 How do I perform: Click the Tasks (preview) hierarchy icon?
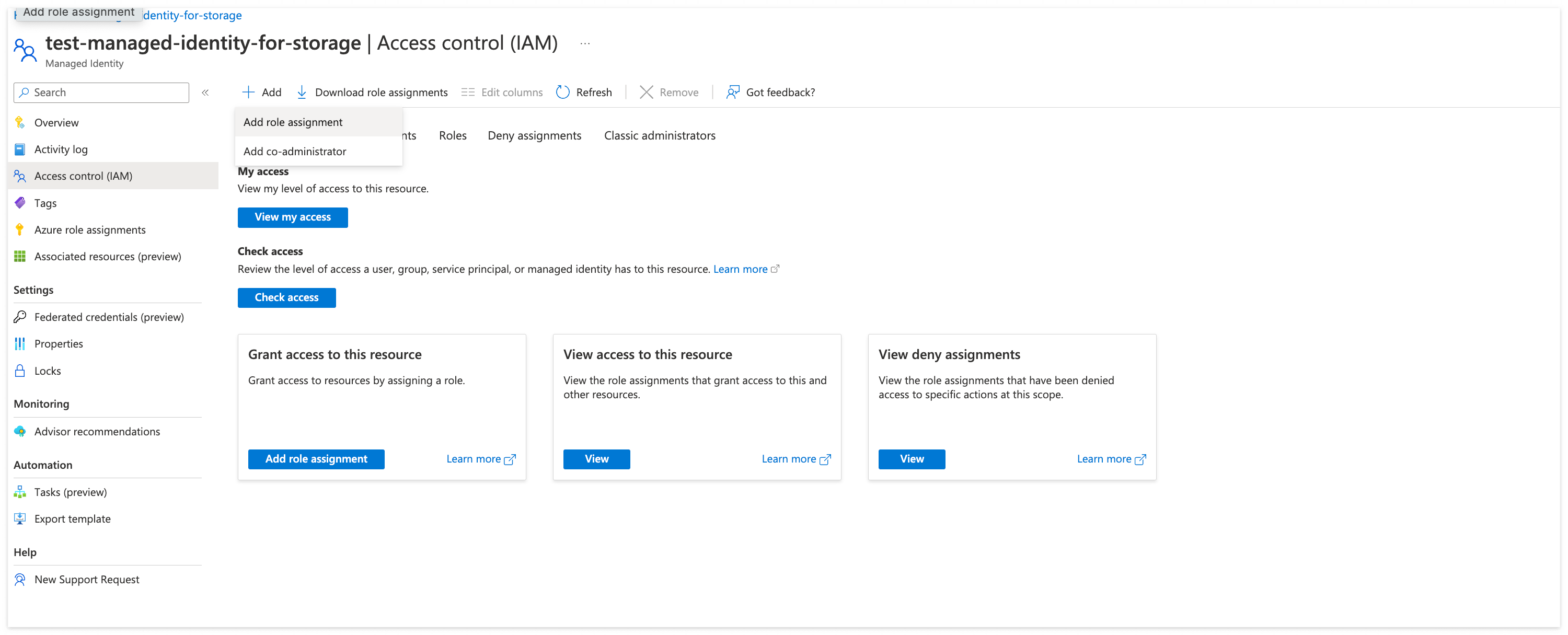coord(20,492)
